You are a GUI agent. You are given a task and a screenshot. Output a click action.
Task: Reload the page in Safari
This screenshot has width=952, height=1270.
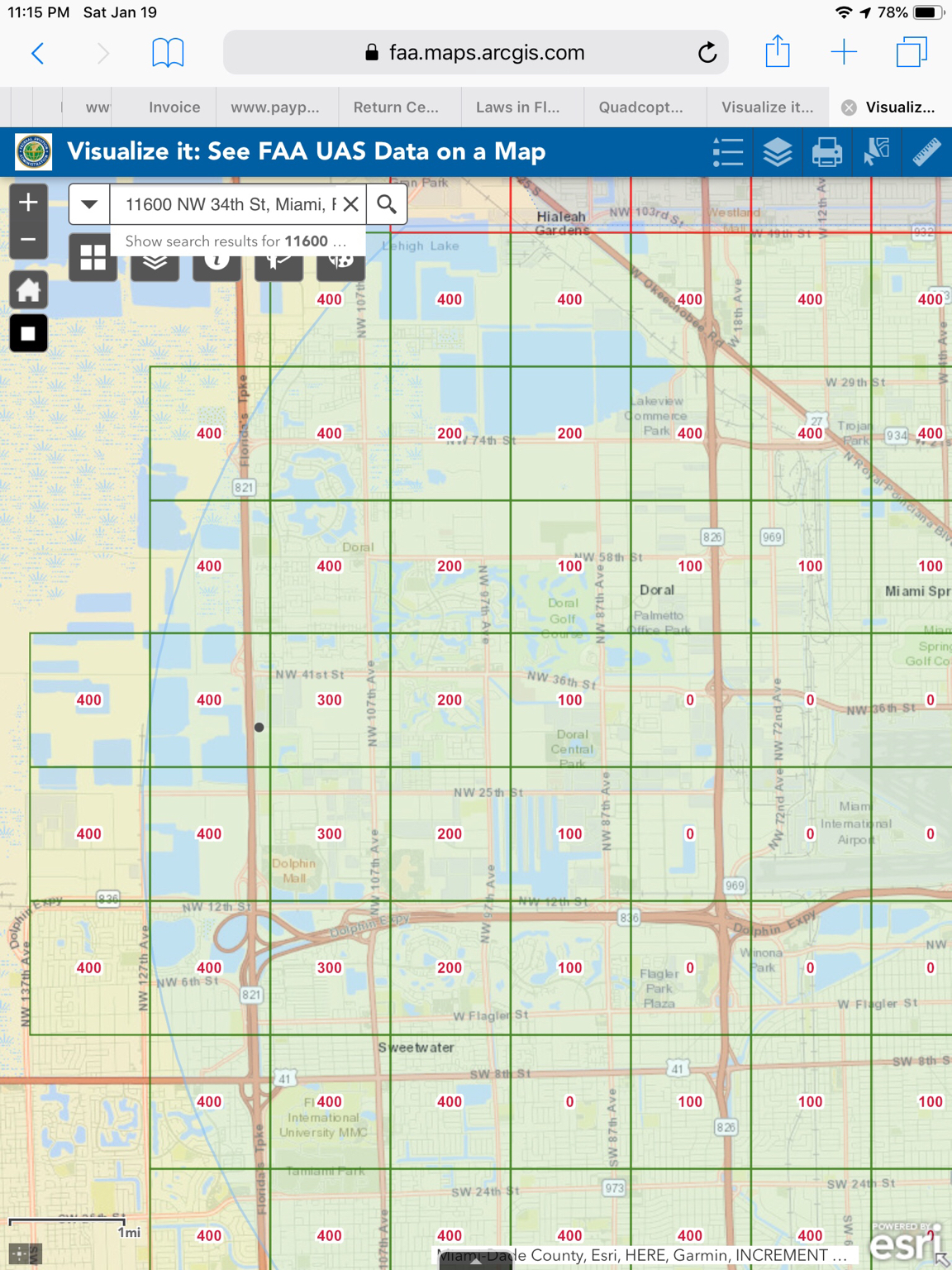[707, 53]
